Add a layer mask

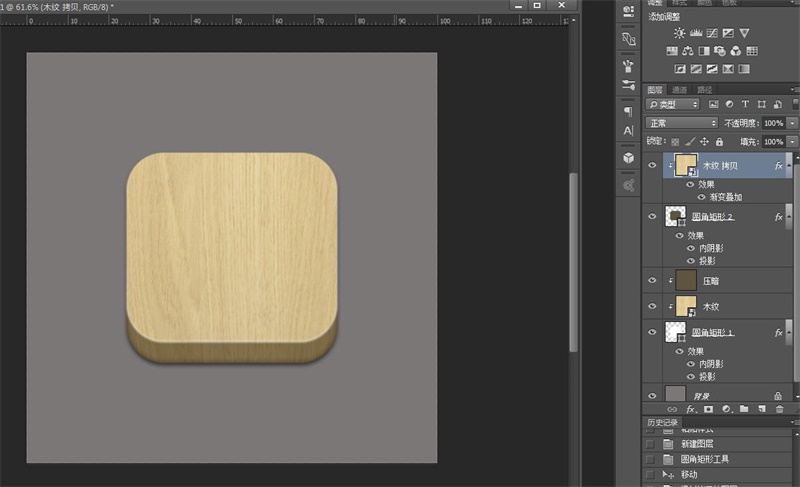point(708,409)
